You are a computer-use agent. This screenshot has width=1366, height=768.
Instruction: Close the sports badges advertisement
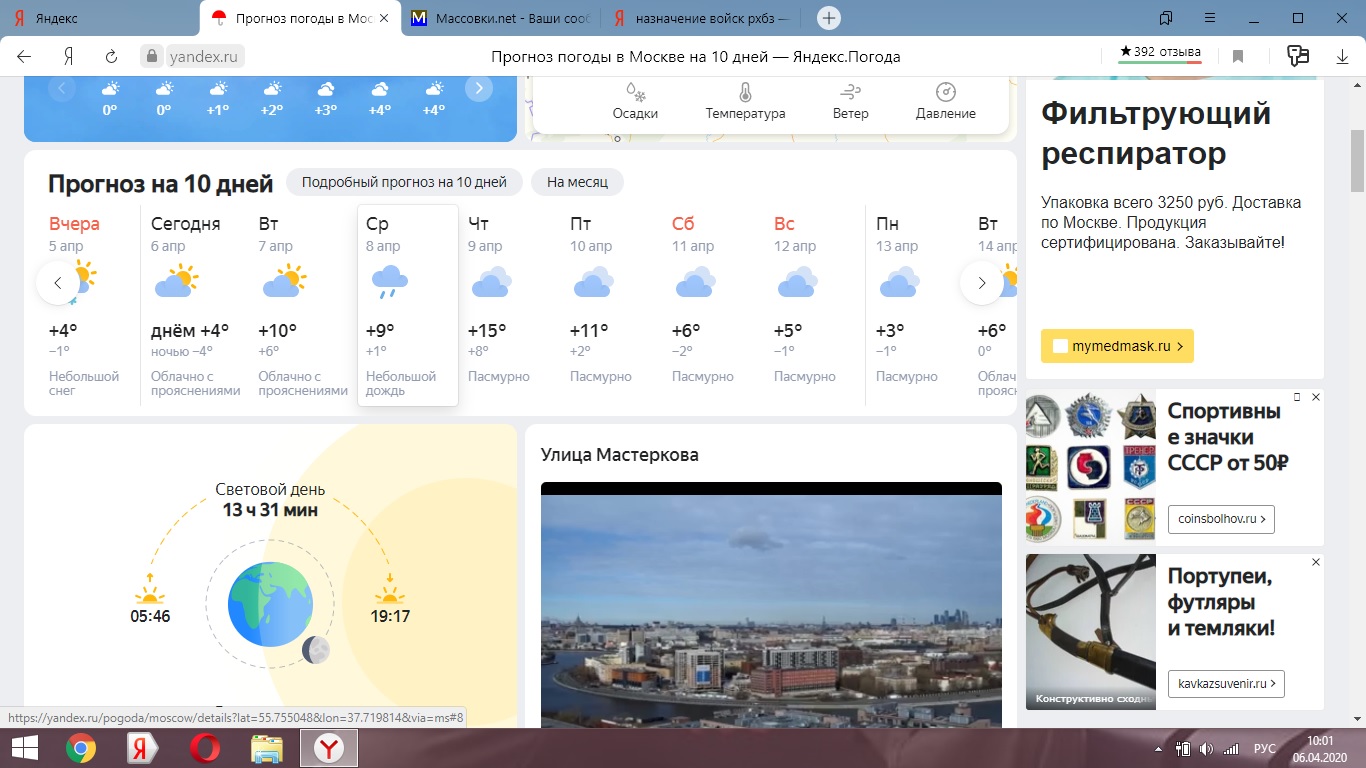click(x=1316, y=397)
